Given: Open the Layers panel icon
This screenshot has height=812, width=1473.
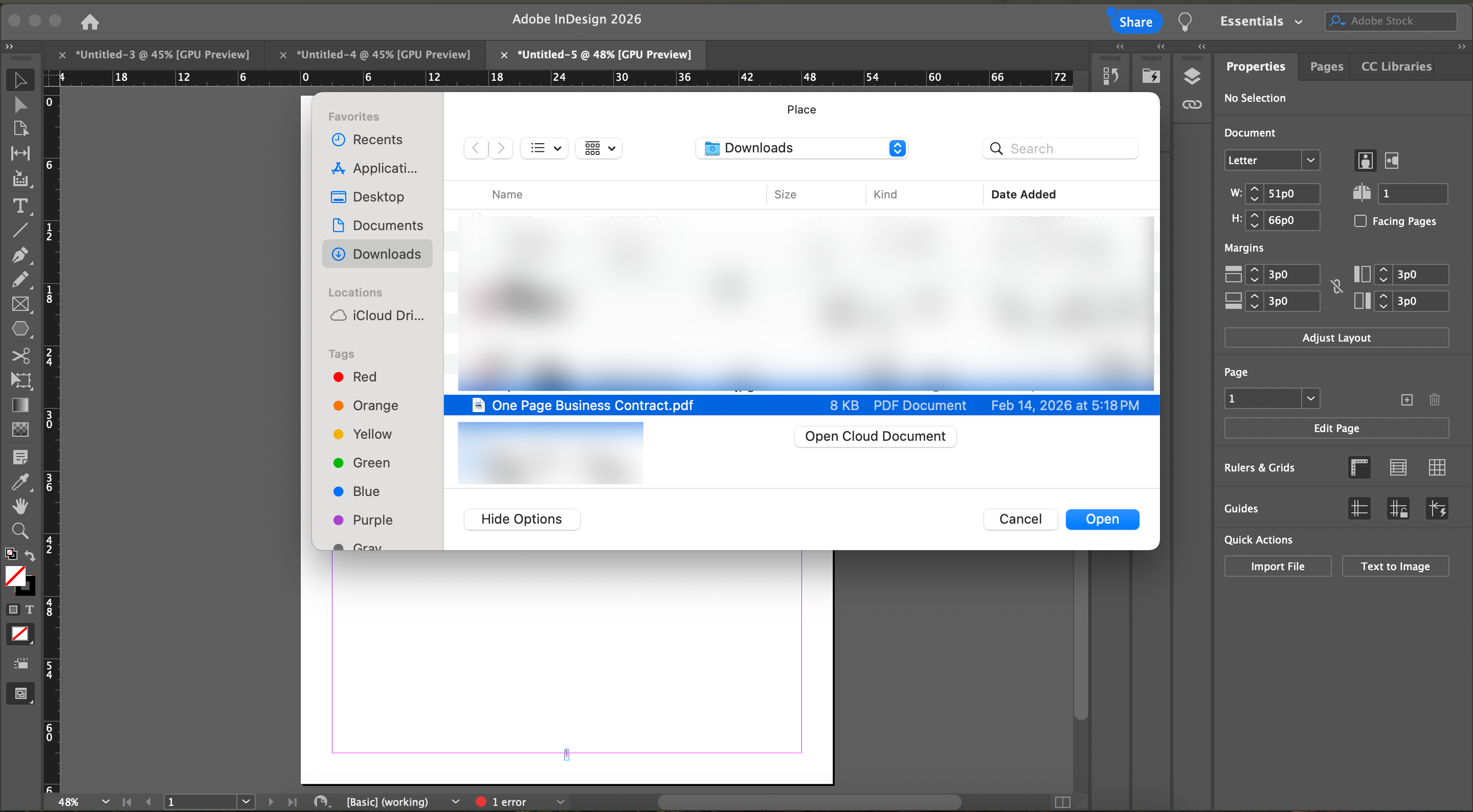Looking at the screenshot, I should pos(1192,76).
